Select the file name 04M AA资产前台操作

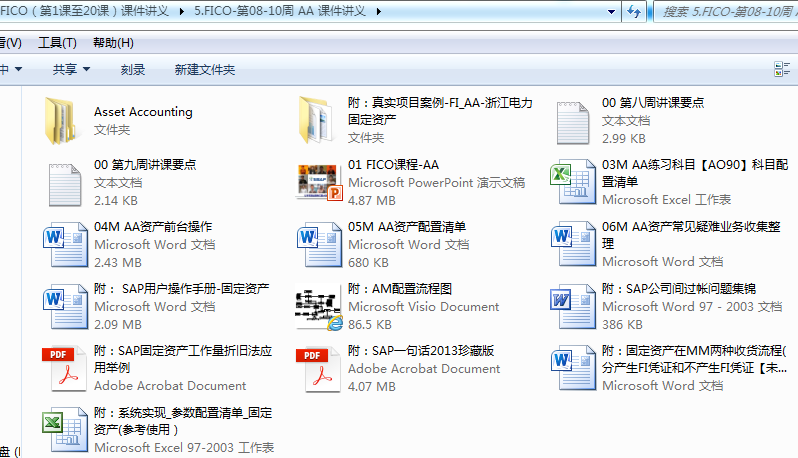153,227
